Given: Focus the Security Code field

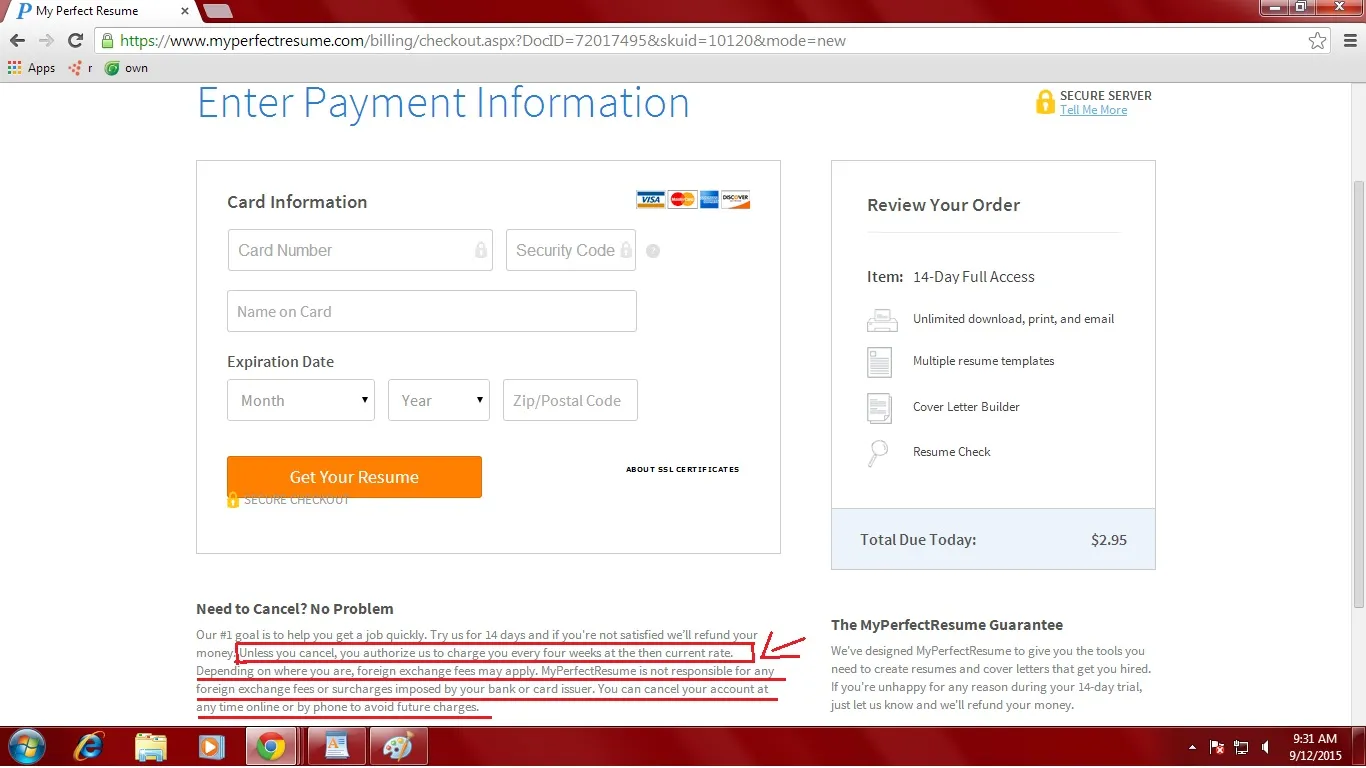Looking at the screenshot, I should point(571,250).
